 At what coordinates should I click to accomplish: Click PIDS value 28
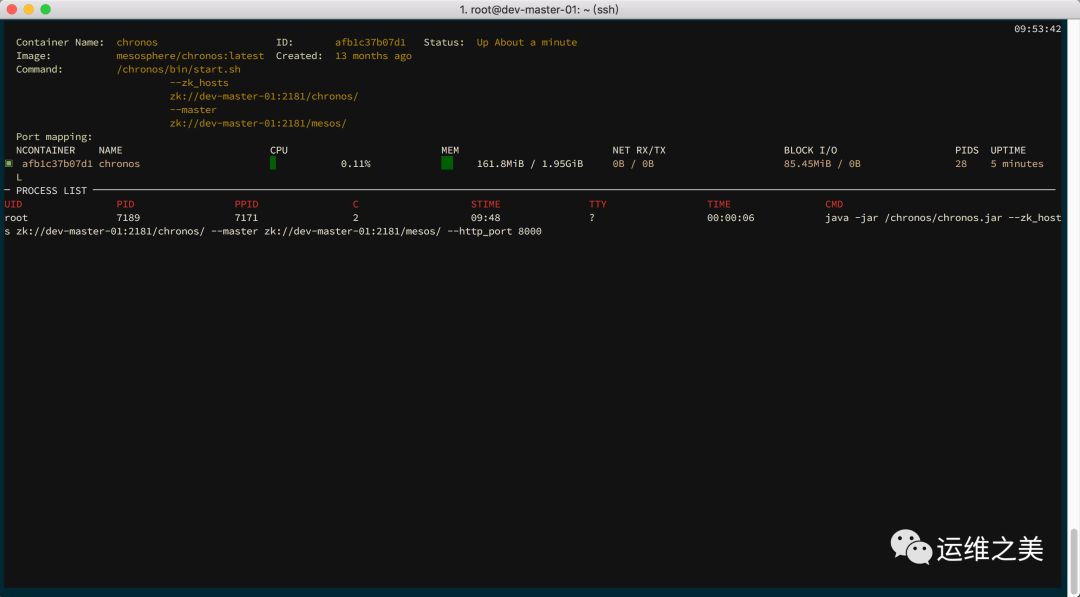pos(961,164)
